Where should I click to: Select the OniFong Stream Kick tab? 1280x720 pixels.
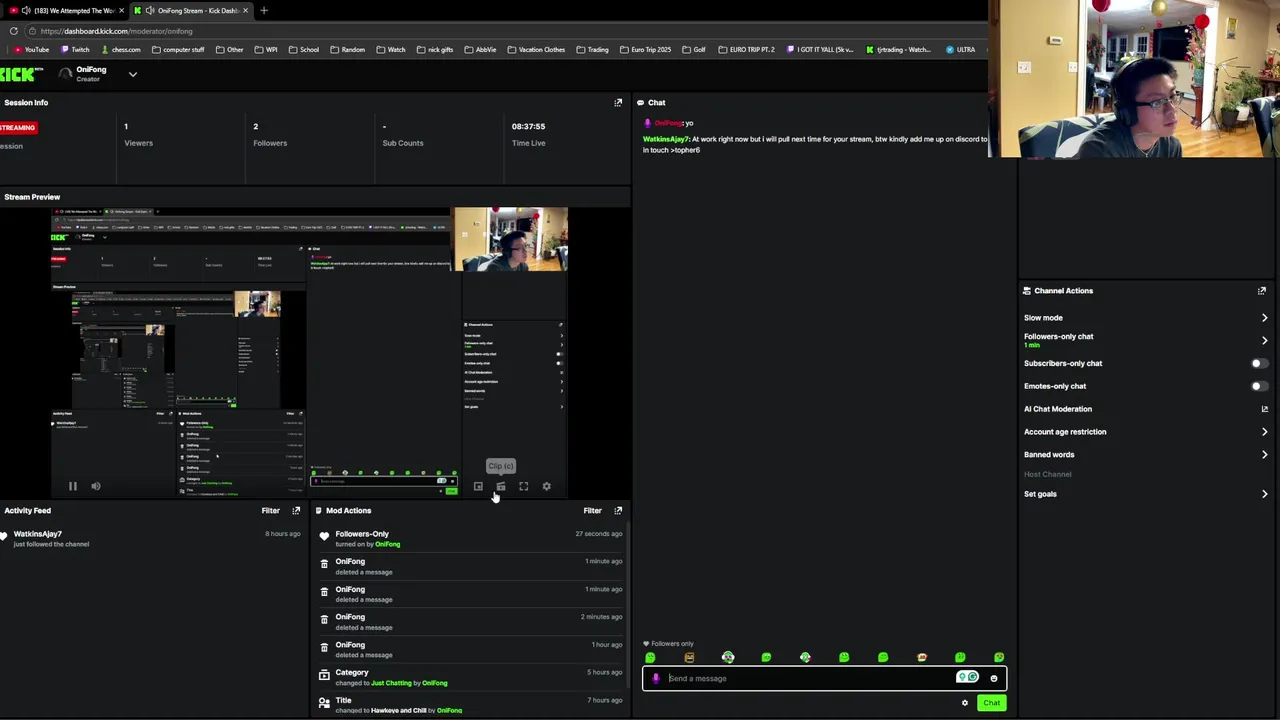[x=190, y=11]
